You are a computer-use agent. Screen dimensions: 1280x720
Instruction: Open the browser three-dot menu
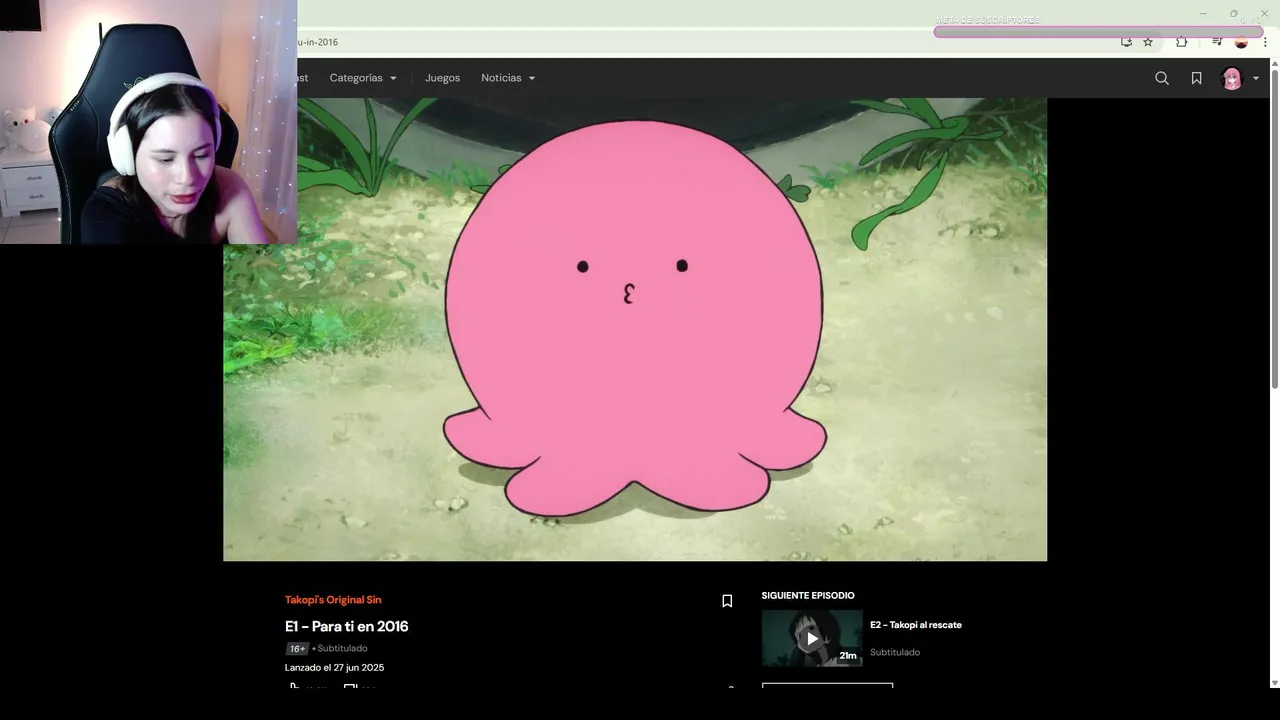click(x=1265, y=42)
